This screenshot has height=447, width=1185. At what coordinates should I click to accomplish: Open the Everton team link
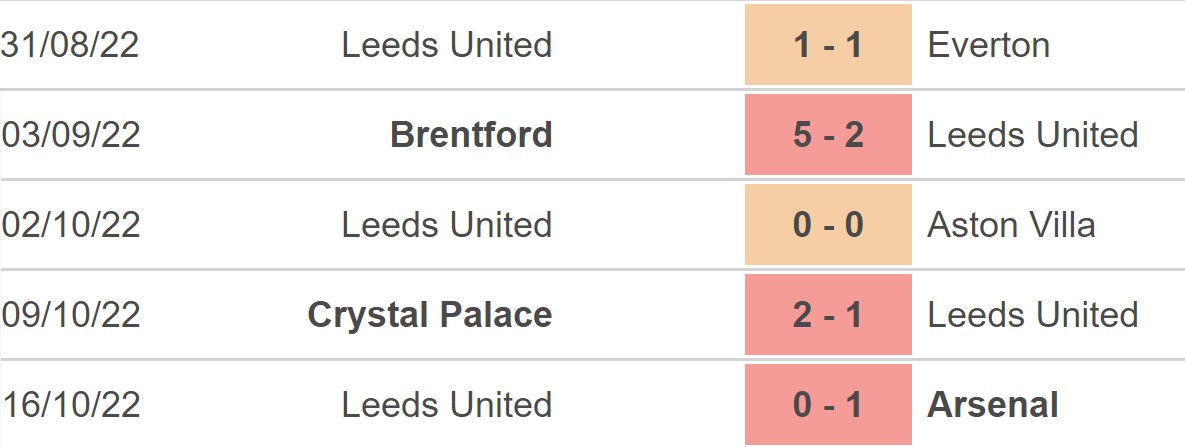pyautogui.click(x=988, y=45)
